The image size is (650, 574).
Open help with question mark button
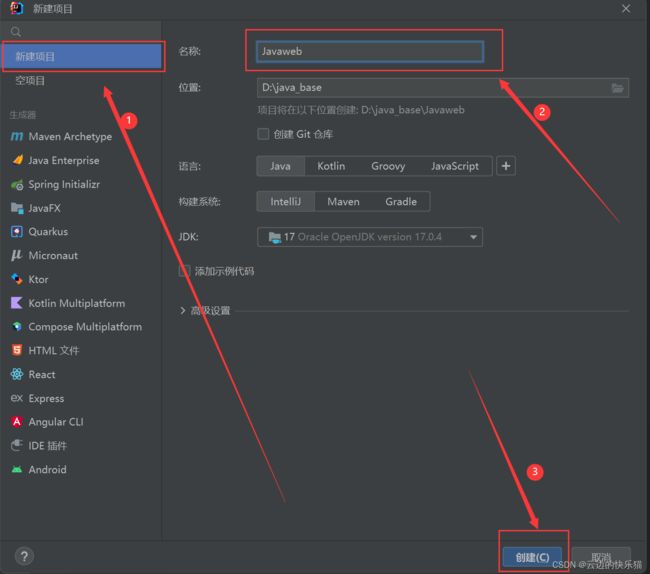point(24,556)
